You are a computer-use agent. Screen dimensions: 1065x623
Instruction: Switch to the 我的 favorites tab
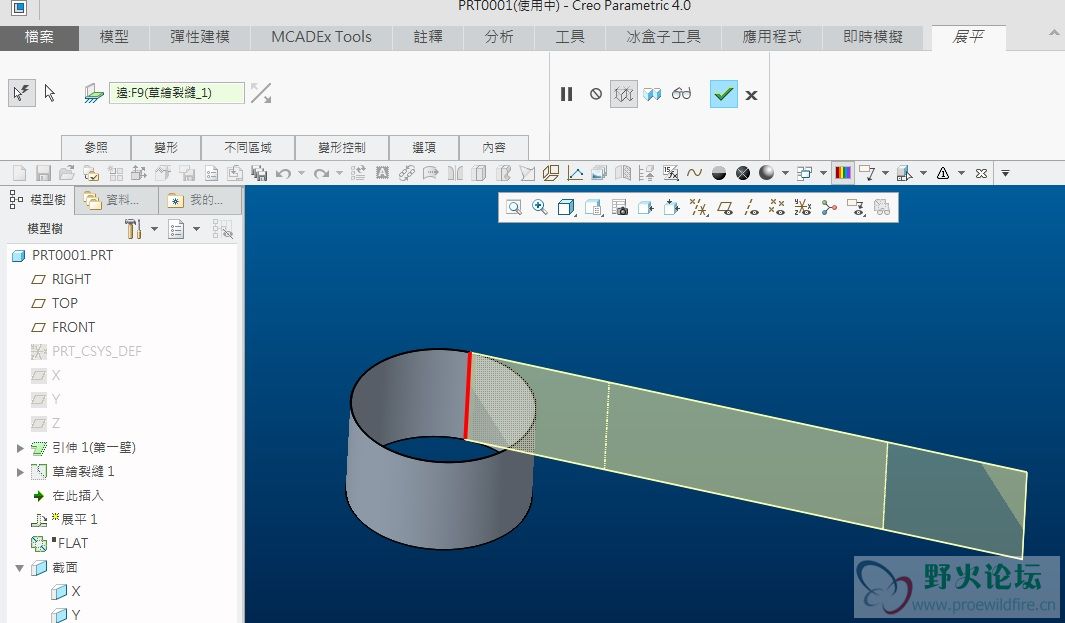[199, 200]
